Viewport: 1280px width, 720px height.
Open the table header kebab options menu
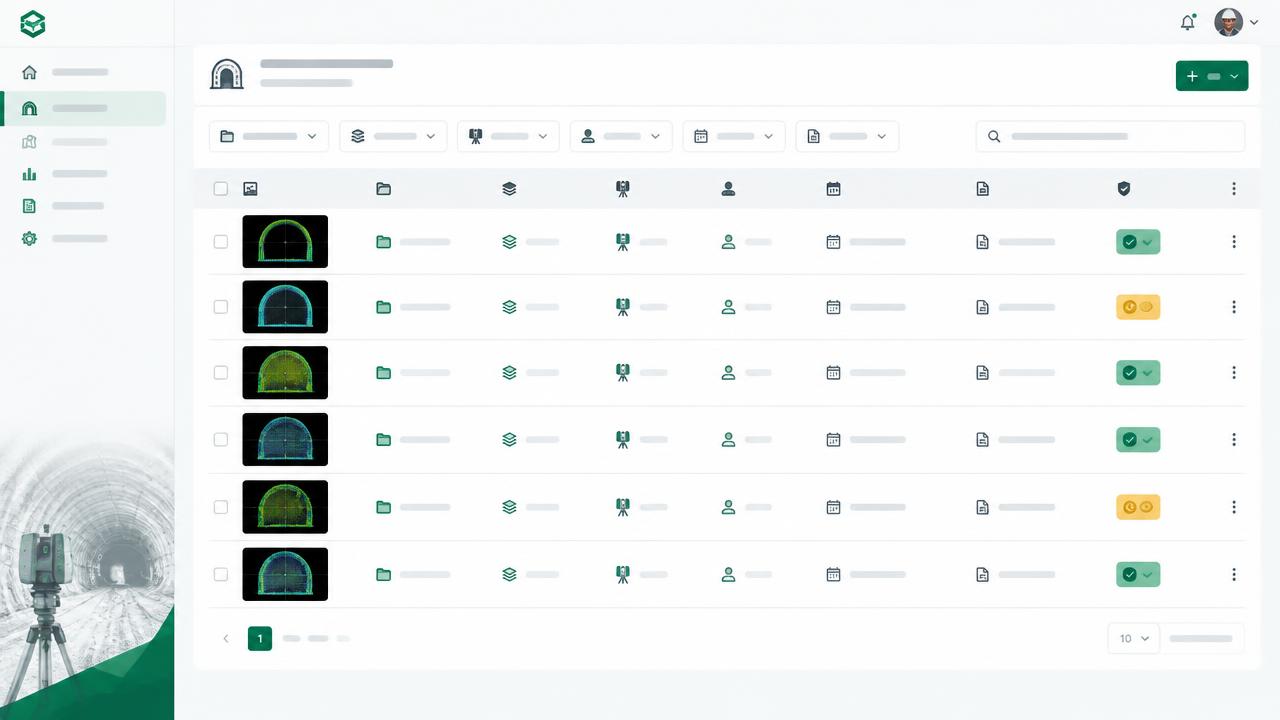point(1234,188)
